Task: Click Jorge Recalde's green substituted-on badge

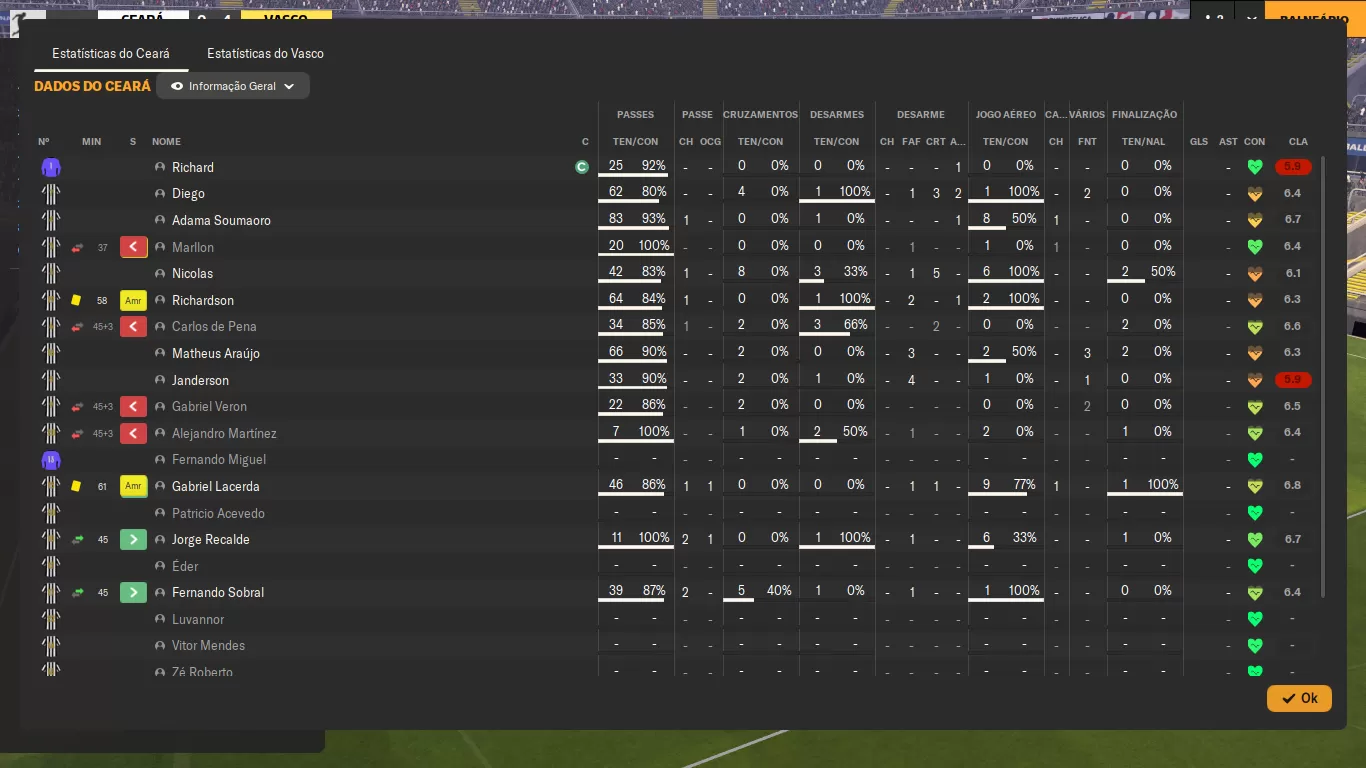Action: click(134, 539)
